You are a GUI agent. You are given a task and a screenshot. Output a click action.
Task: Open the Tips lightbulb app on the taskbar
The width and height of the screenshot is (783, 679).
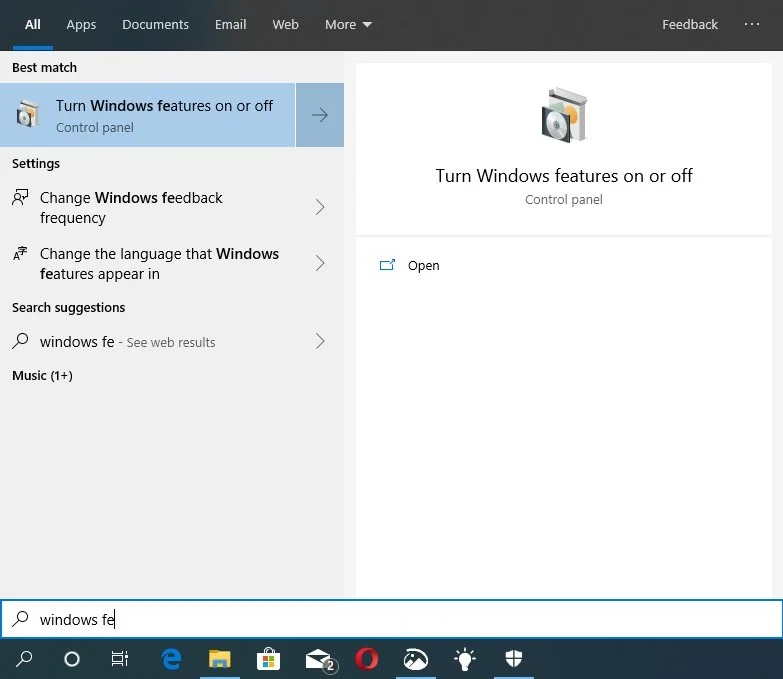(x=464, y=659)
